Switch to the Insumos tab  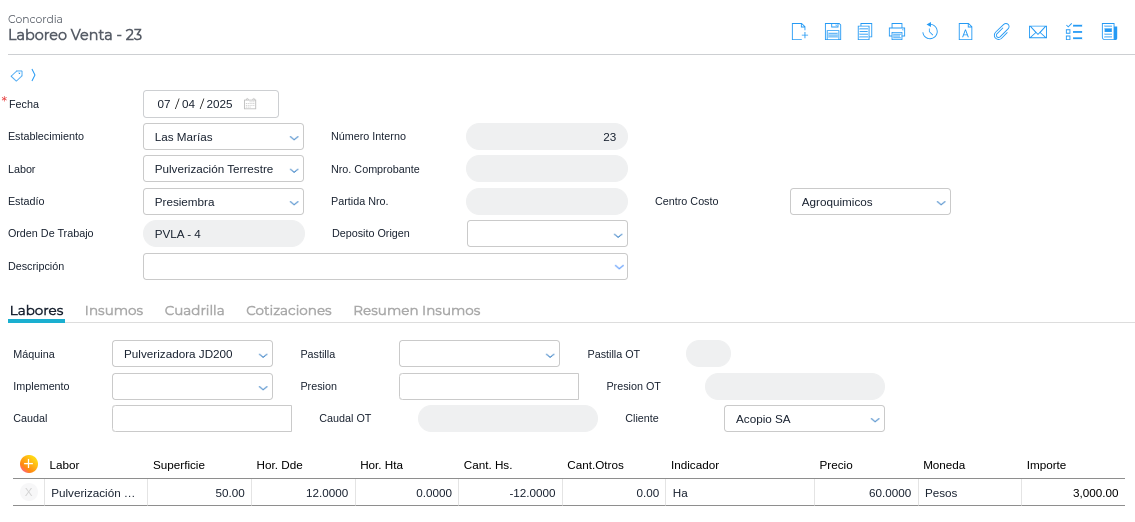(x=114, y=311)
